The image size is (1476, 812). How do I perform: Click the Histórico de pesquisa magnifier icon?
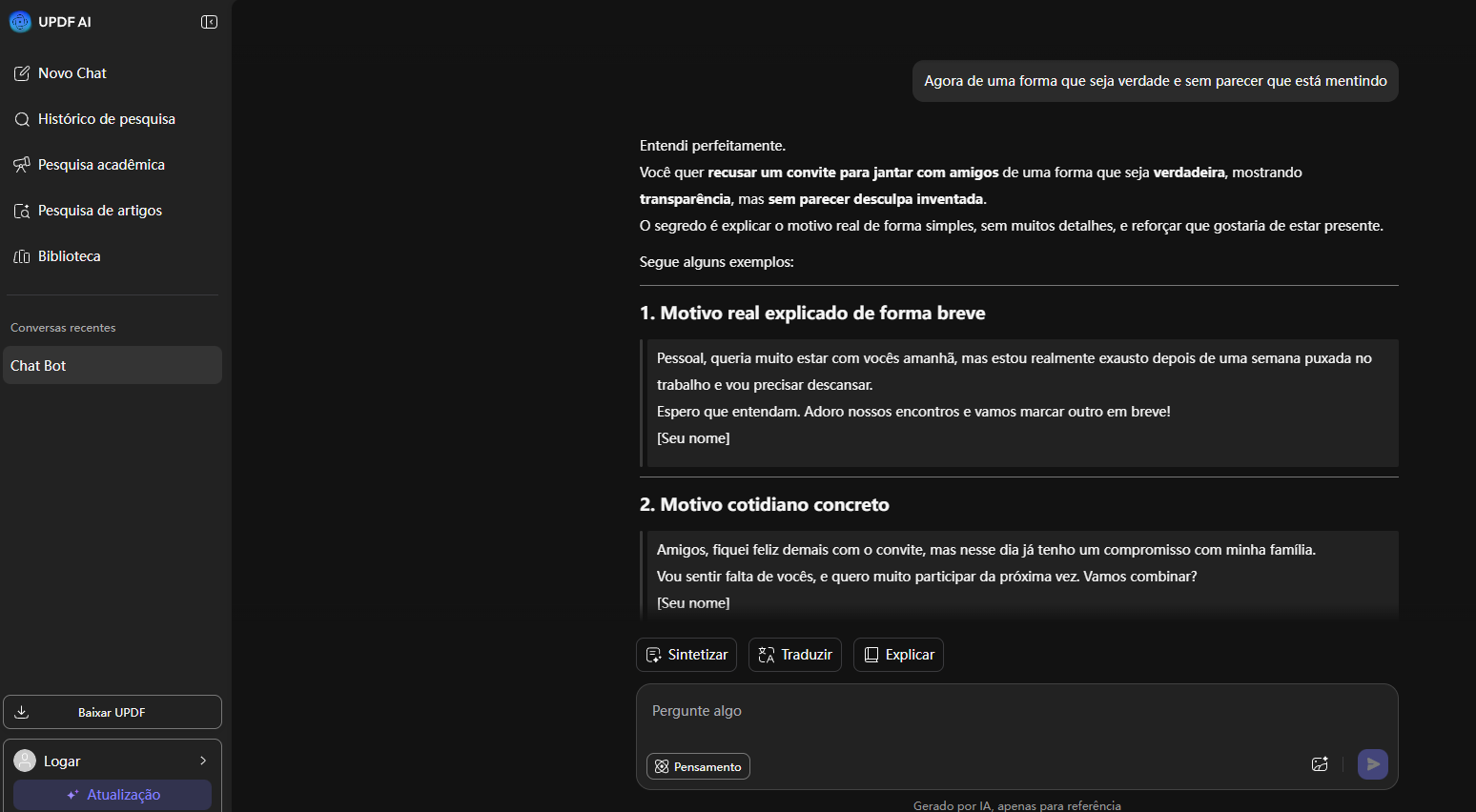22,119
